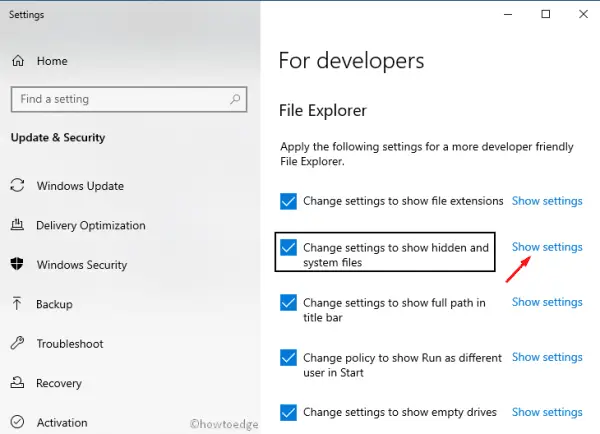Open Show settings for full path
This screenshot has width=600, height=434.
click(547, 302)
